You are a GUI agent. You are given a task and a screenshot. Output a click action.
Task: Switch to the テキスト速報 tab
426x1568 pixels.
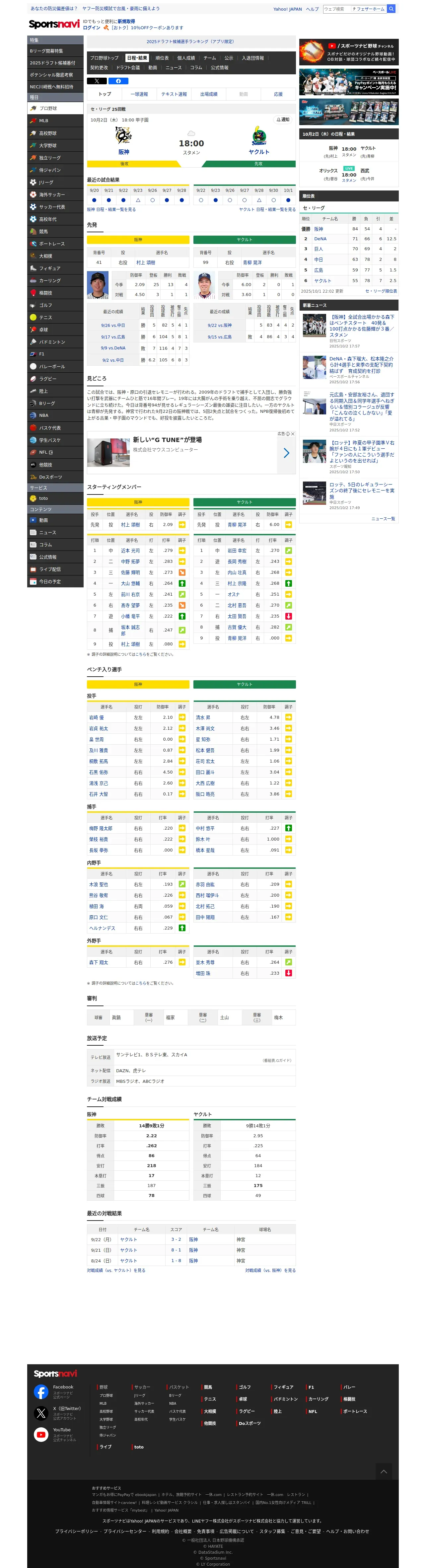point(174,94)
